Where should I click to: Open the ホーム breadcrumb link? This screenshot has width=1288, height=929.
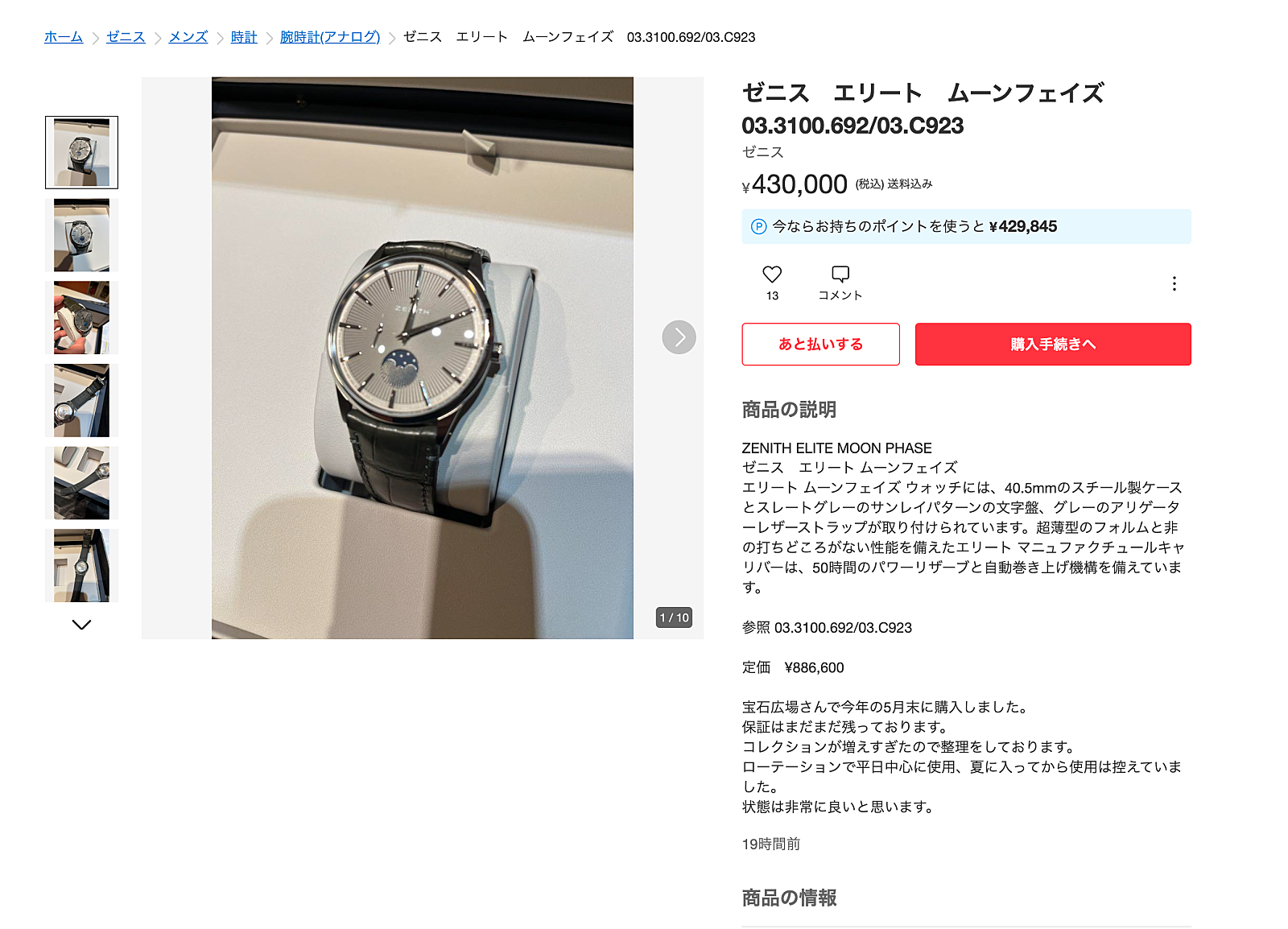(64, 37)
